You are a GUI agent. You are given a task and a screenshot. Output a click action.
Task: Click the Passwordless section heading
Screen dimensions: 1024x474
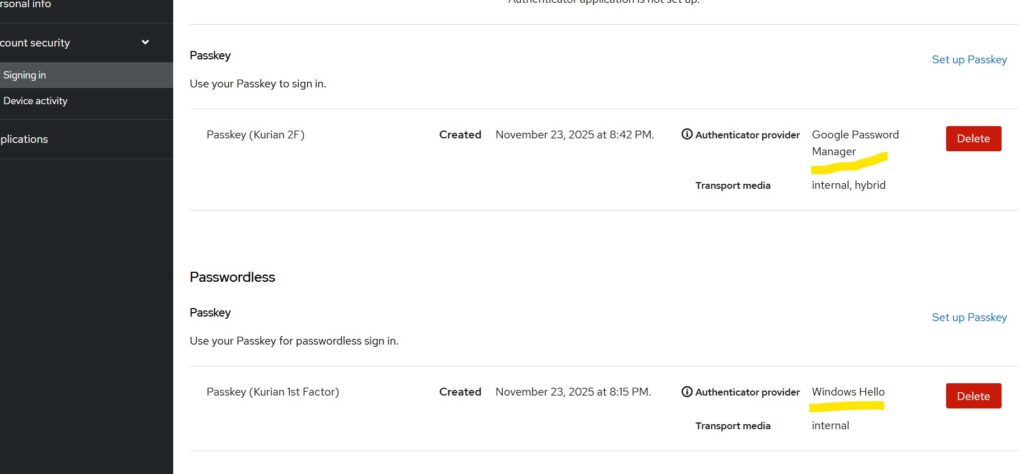tap(232, 277)
